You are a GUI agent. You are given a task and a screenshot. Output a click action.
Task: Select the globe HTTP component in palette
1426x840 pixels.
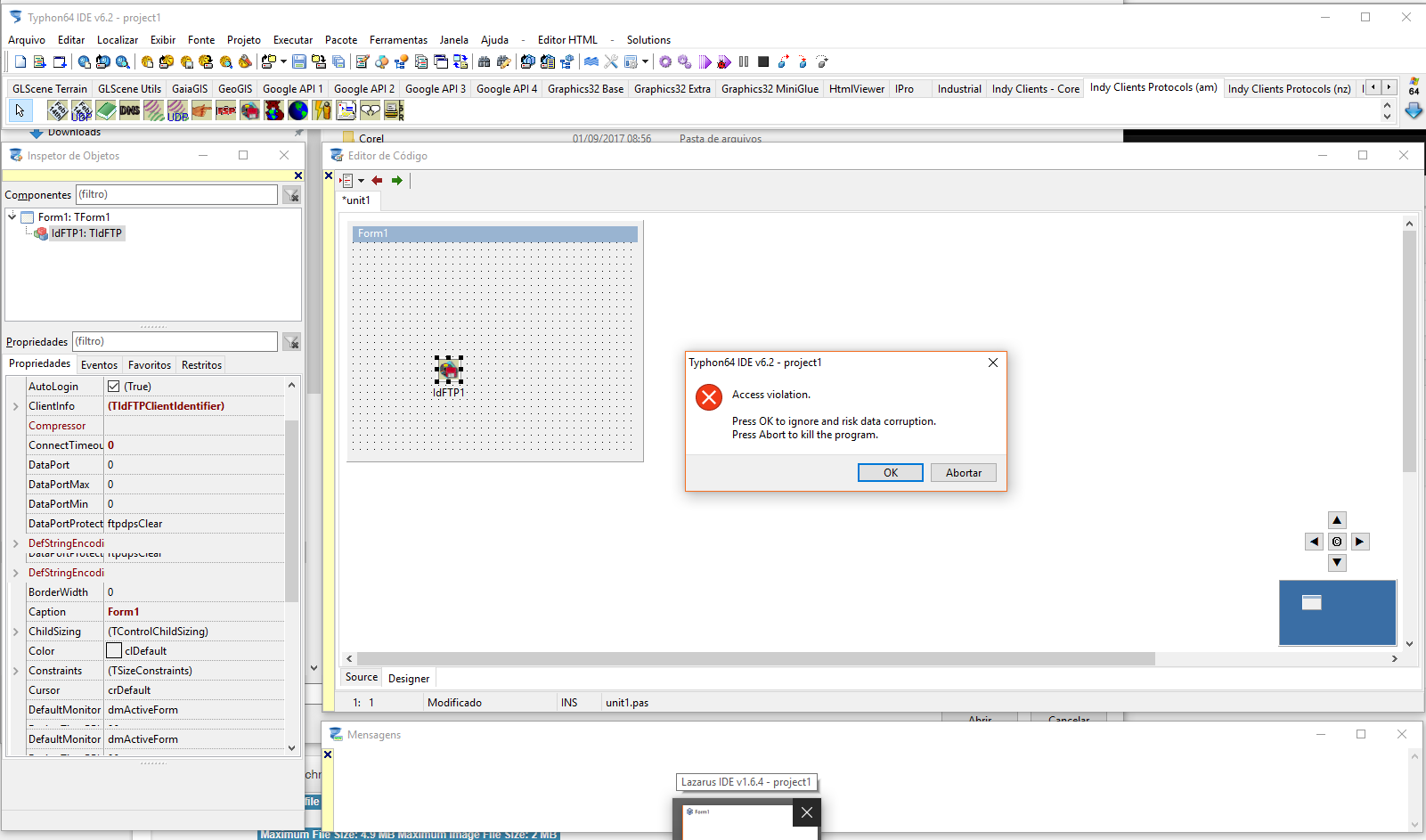[x=298, y=110]
